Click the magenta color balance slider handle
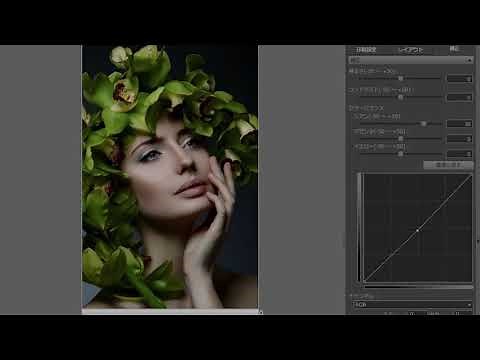Screen dimensions: 480x360 [x=401, y=139]
